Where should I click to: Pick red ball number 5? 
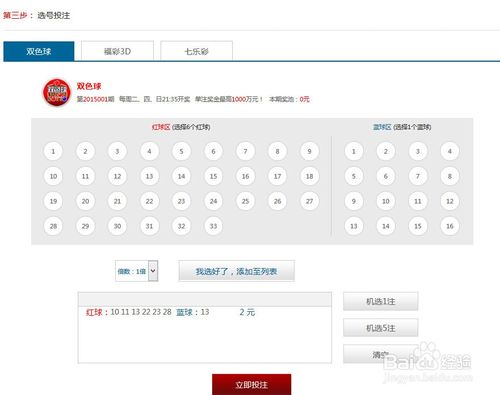click(x=181, y=151)
